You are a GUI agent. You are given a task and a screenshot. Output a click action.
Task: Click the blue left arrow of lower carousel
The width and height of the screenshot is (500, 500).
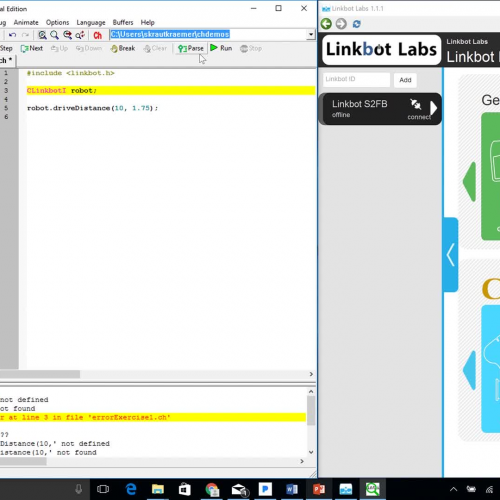pyautogui.click(x=469, y=370)
